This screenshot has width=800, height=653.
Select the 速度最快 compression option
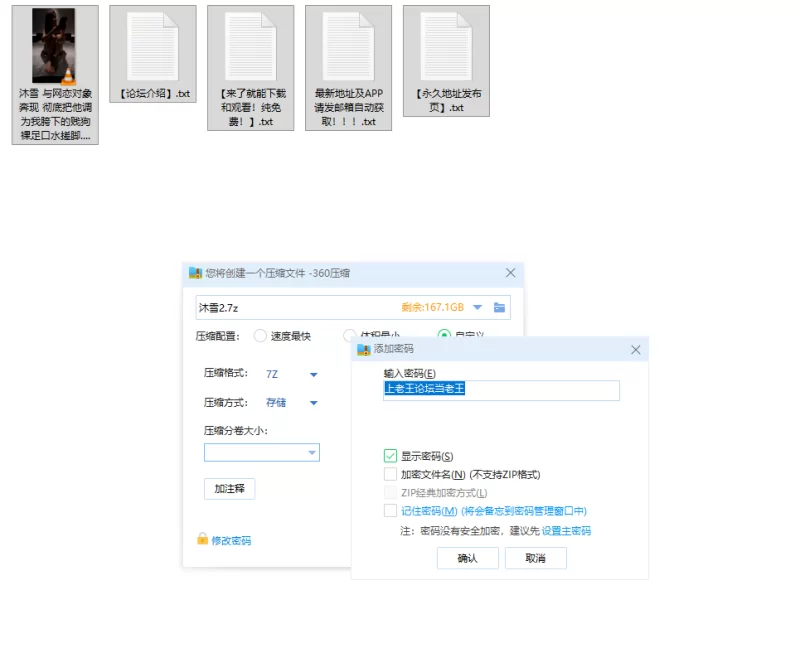coord(261,336)
